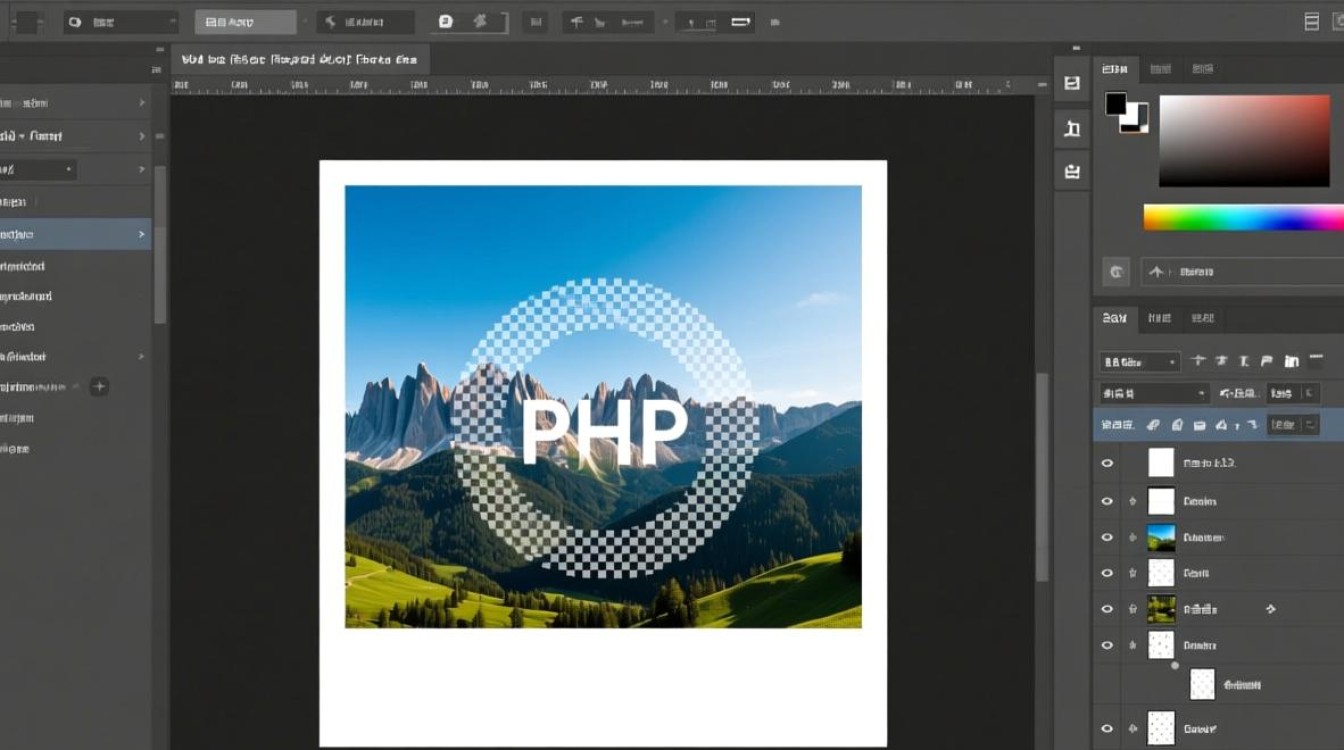The height and width of the screenshot is (750, 1344).
Task: Hide the dark forest layer using its eye icon
Action: (1107, 609)
